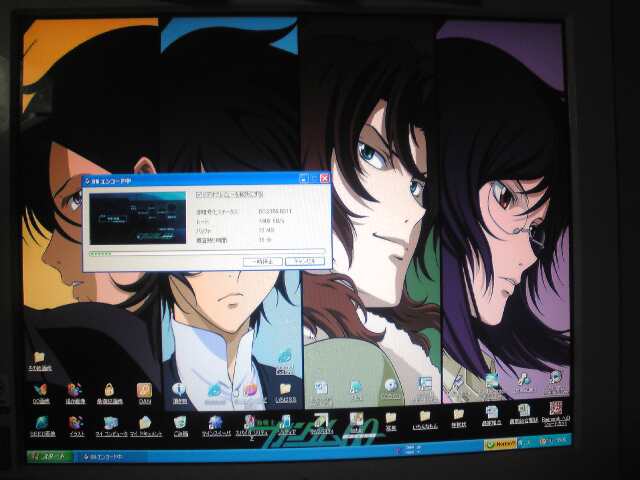Open the teal figure icon beside CD icon
The height and width of the screenshot is (480, 640).
(356, 388)
